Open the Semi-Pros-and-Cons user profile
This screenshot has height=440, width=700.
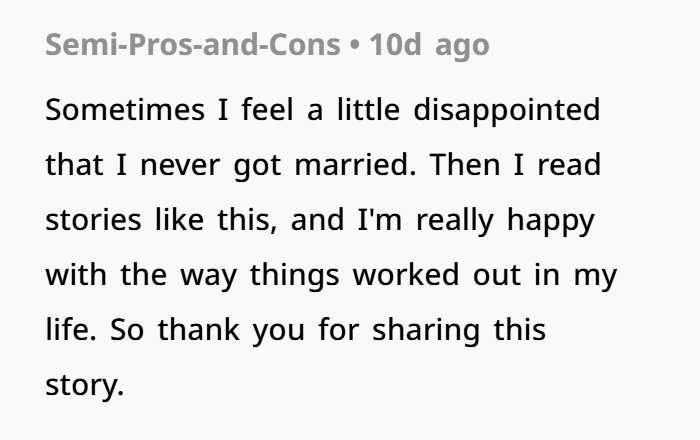[191, 46]
